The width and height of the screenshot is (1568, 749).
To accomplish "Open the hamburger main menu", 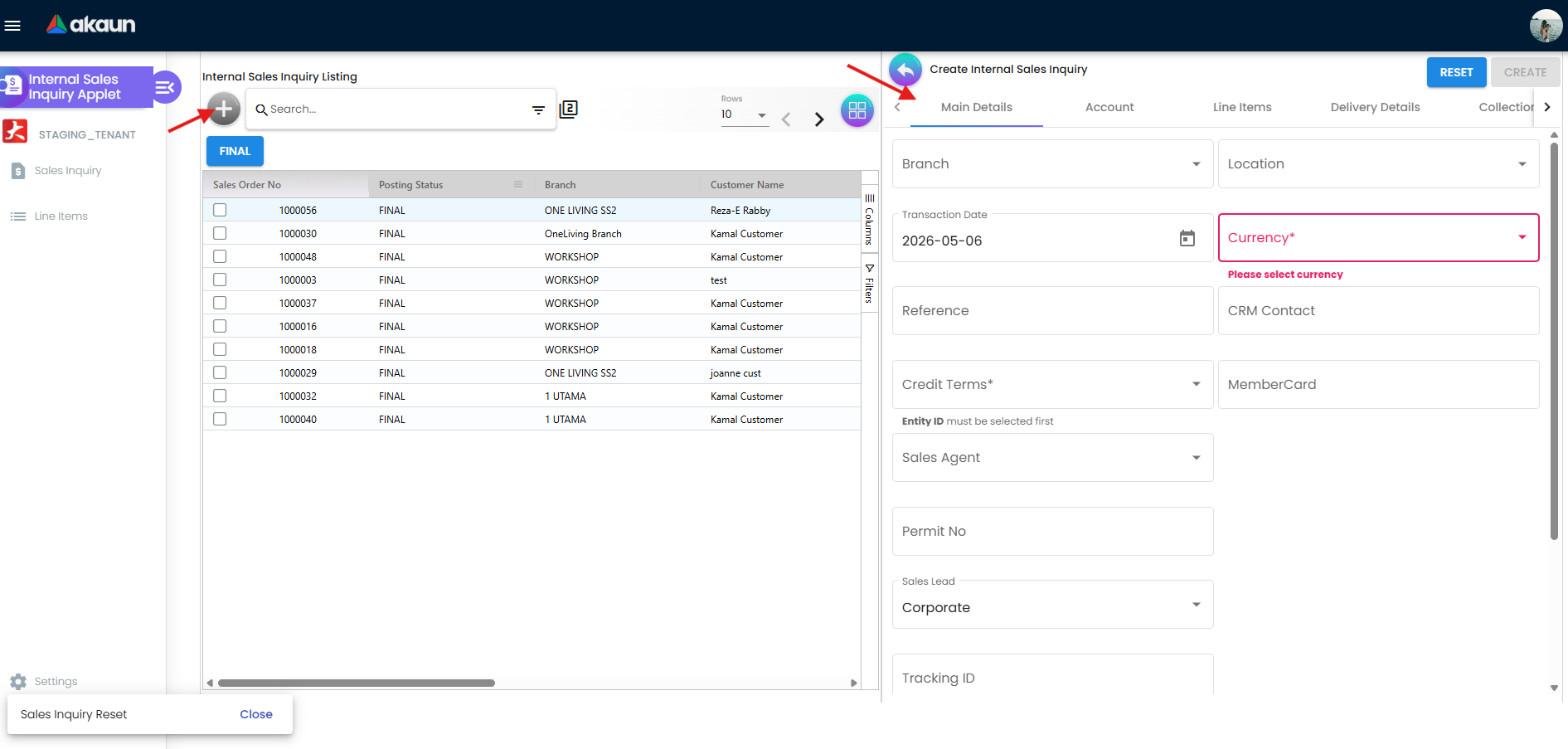I will [x=12, y=26].
